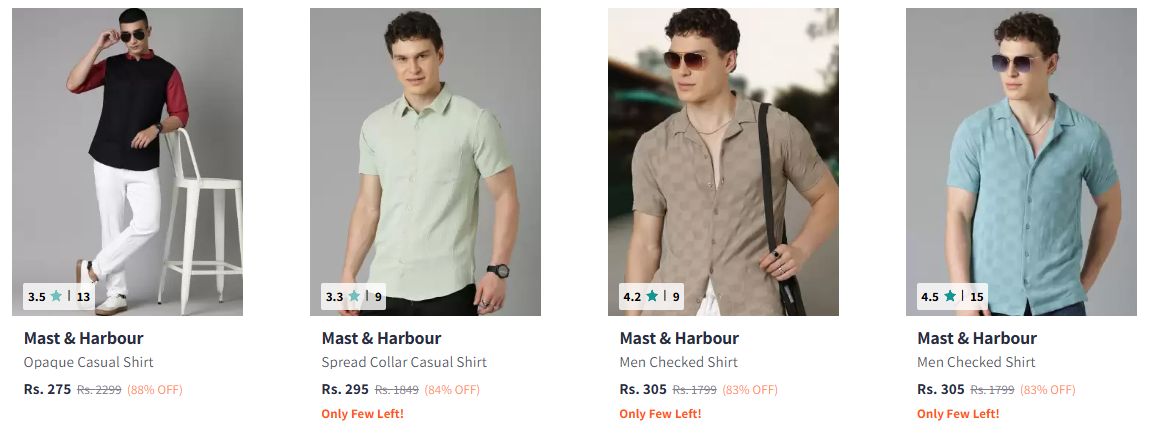Click the 88% OFF discount label

pyautogui.click(x=155, y=390)
